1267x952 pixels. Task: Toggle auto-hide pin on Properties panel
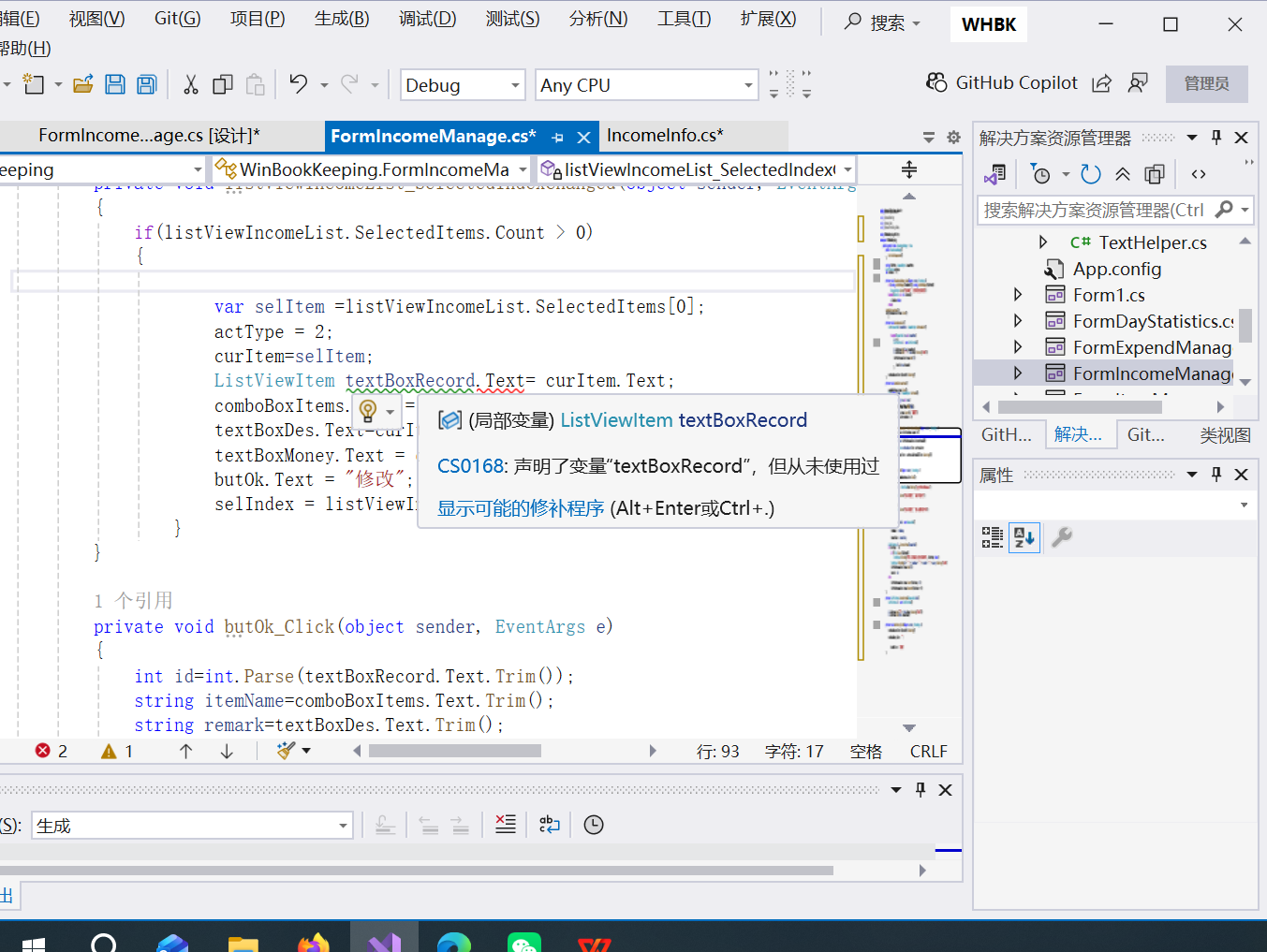pyautogui.click(x=1216, y=475)
